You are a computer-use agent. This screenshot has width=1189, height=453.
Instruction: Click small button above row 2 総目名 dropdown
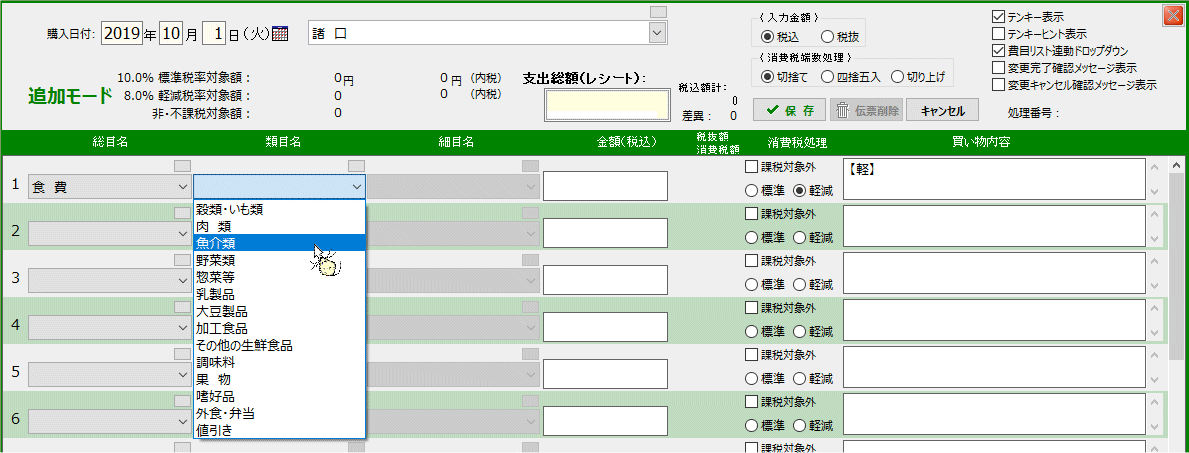click(183, 212)
